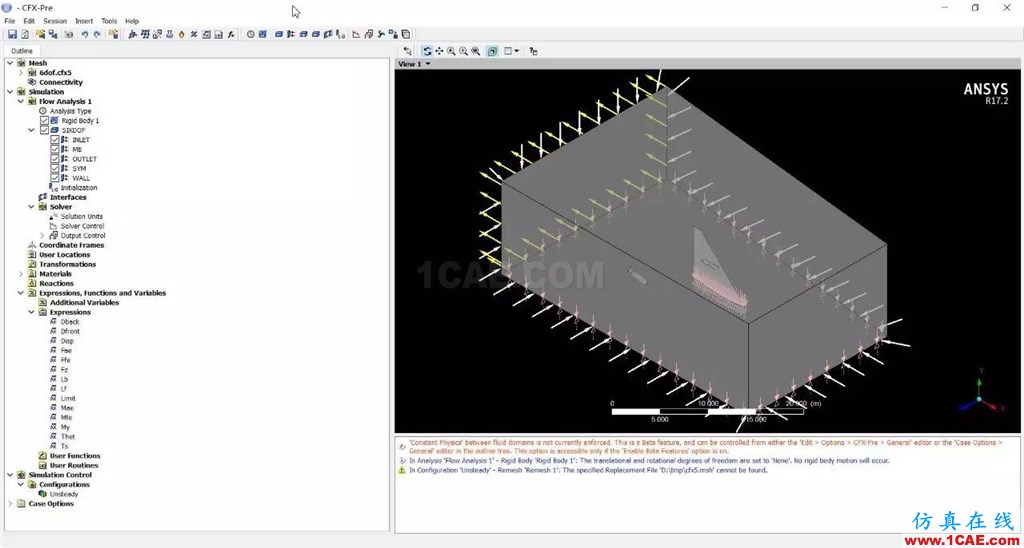Collapse the Flow Analysis 1 node
Image resolution: width=1024 pixels, height=548 pixels.
[x=21, y=101]
